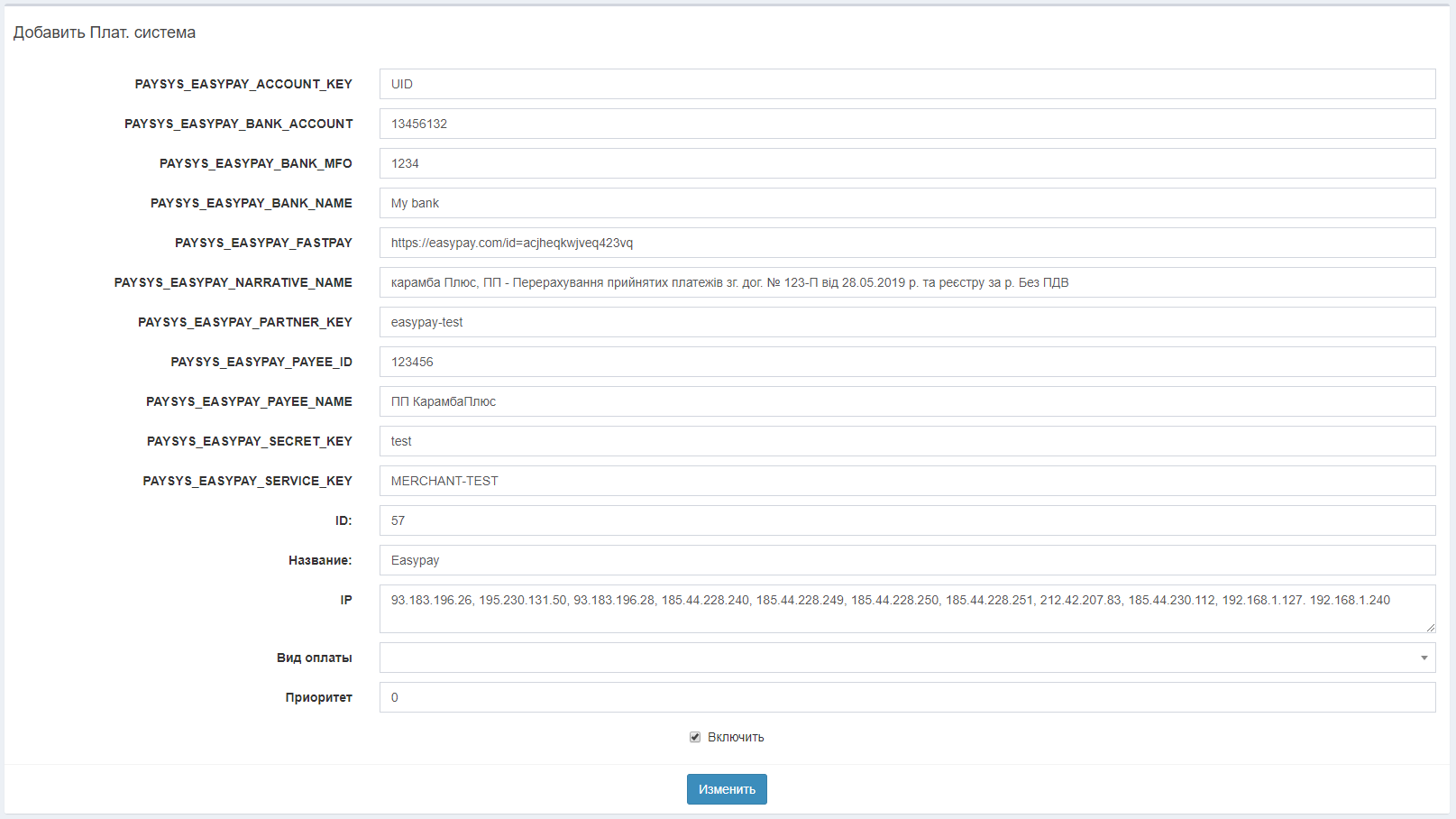Screen dimensions: 1456x819
Task: Edit the PAYSYS_EASYPAY_FASTPAY URL field
Action: (907, 243)
